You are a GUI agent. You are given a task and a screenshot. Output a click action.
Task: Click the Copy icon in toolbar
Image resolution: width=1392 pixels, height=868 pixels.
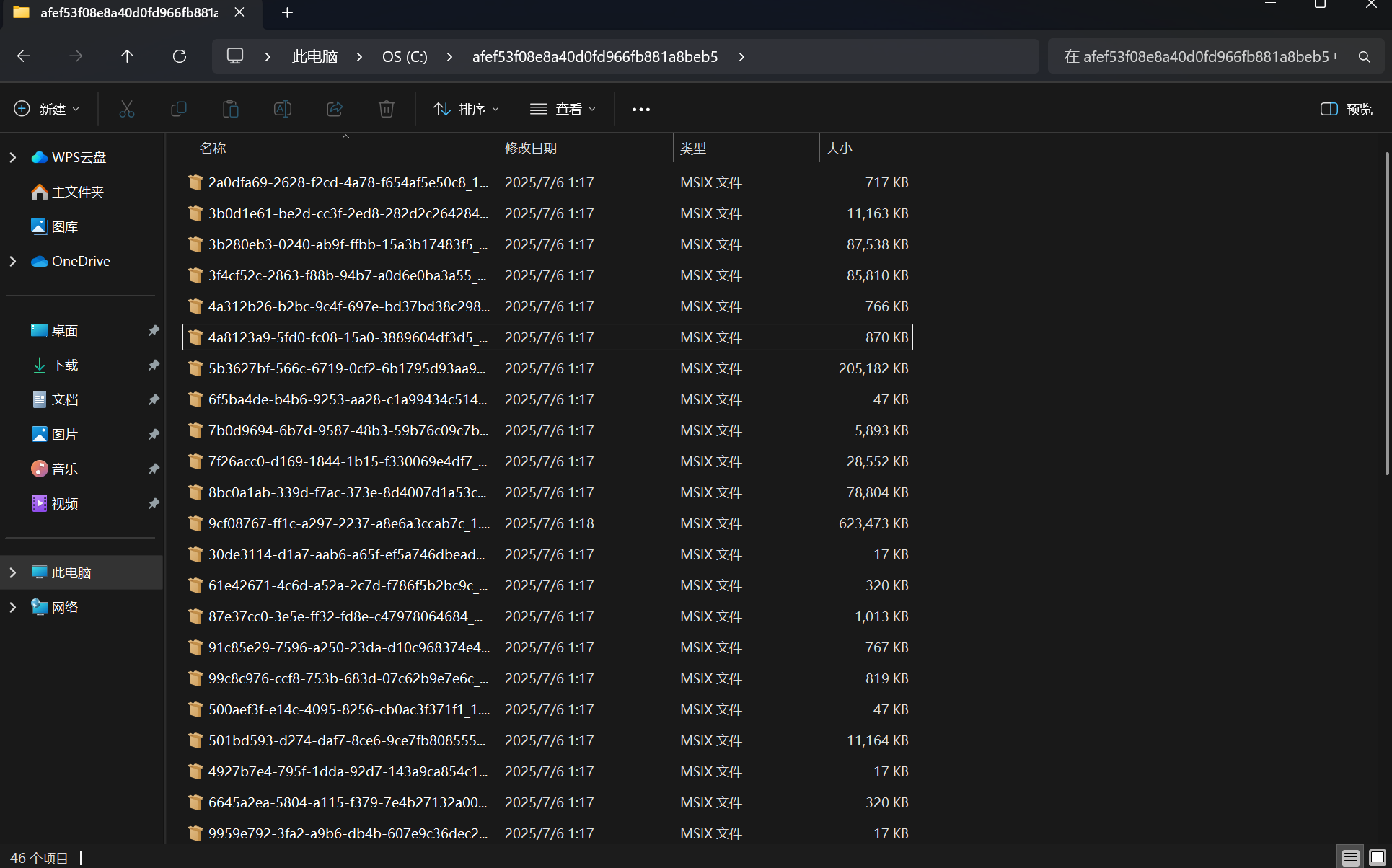178,109
